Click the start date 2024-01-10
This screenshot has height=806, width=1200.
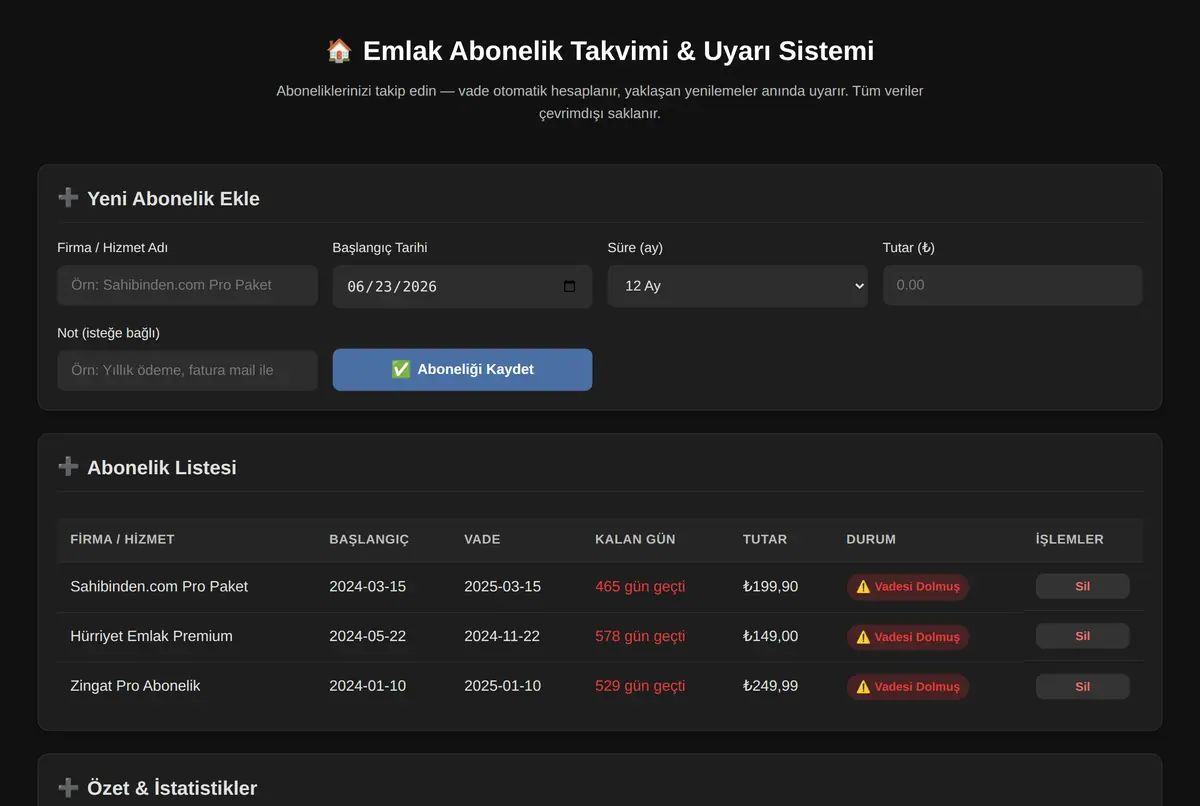[x=367, y=686]
